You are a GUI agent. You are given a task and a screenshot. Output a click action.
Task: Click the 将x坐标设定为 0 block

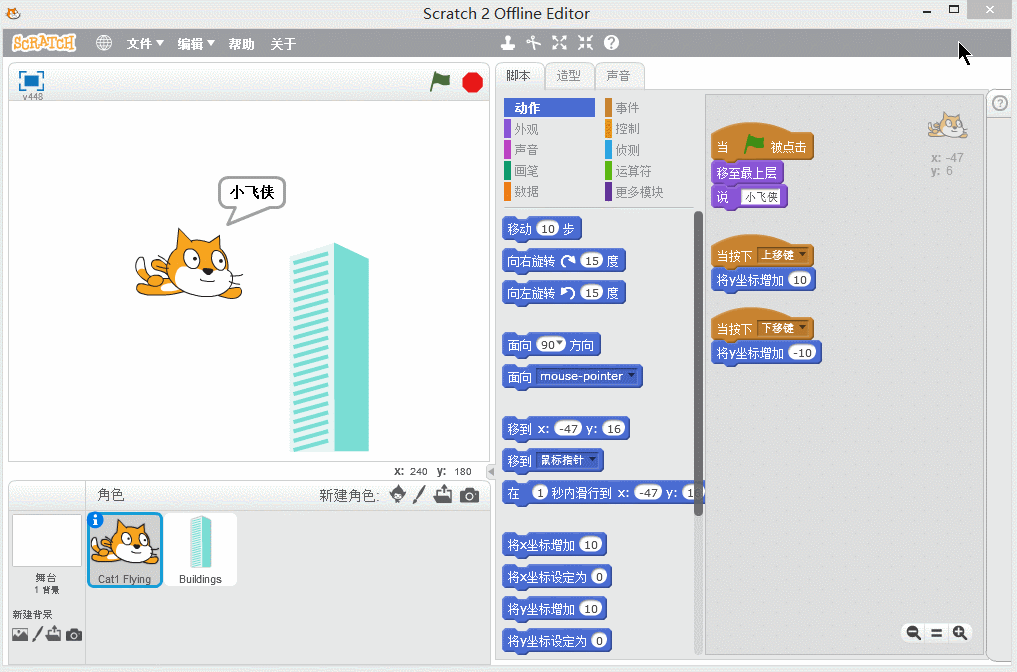(556, 577)
